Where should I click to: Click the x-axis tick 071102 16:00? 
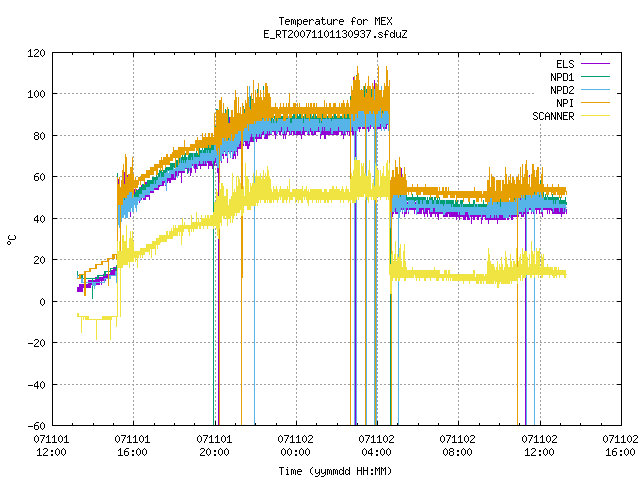pos(620,446)
